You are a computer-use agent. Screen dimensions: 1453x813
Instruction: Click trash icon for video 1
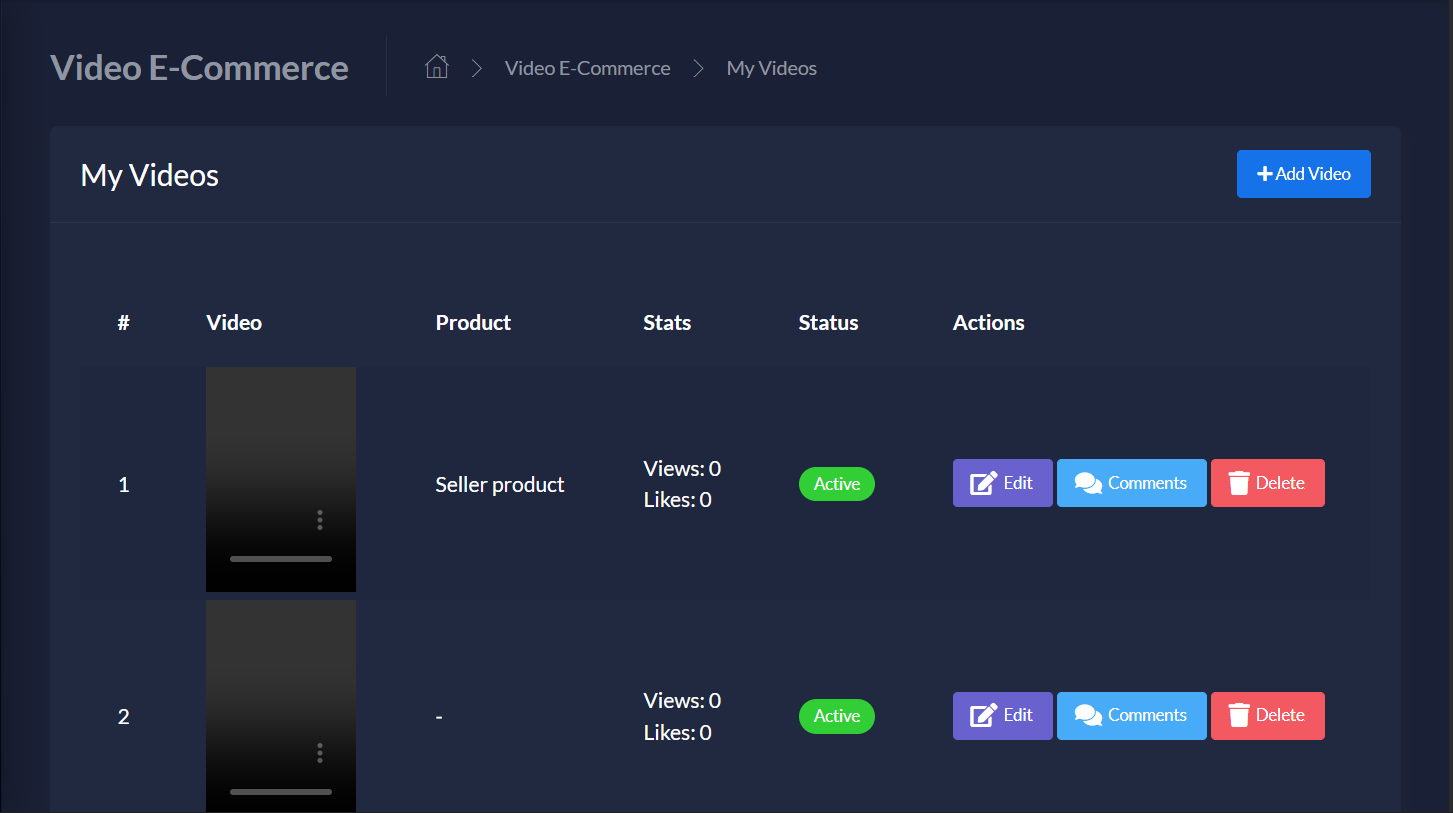pyautogui.click(x=1239, y=484)
